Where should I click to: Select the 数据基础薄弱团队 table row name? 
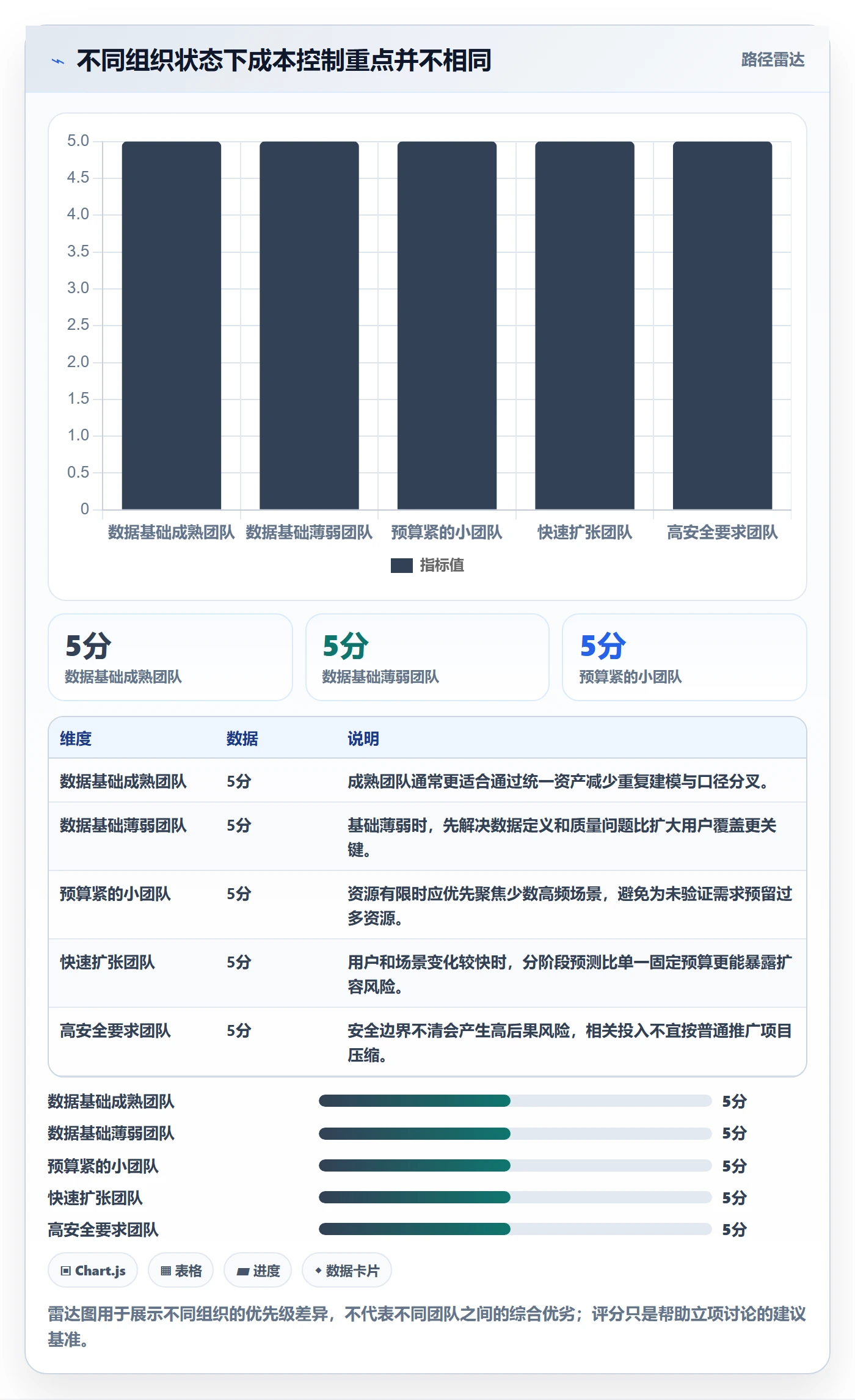tap(123, 825)
